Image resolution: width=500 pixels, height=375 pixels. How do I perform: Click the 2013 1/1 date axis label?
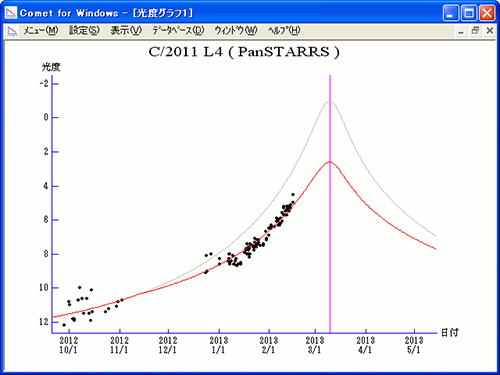tap(219, 345)
